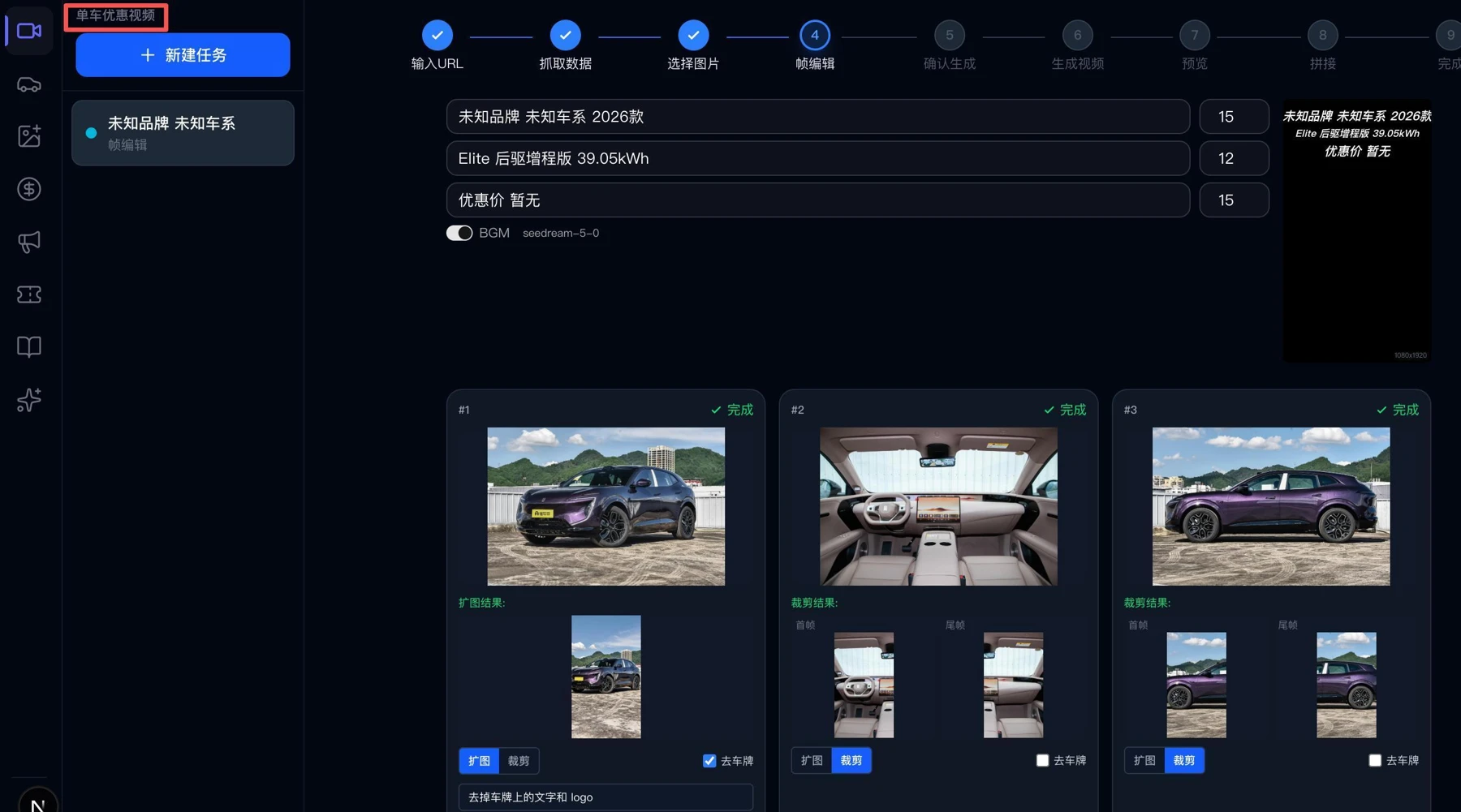Select 扩图 mode for frame #3
Image resolution: width=1461 pixels, height=812 pixels.
[1144, 761]
